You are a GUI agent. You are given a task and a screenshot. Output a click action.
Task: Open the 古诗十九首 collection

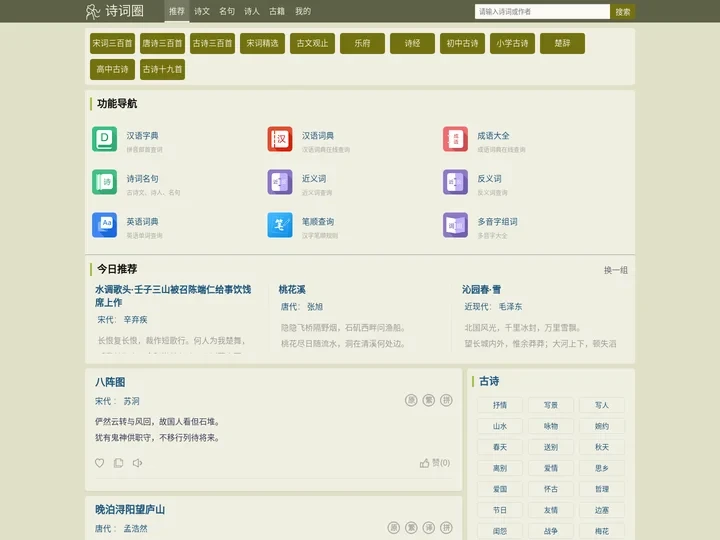point(163,69)
